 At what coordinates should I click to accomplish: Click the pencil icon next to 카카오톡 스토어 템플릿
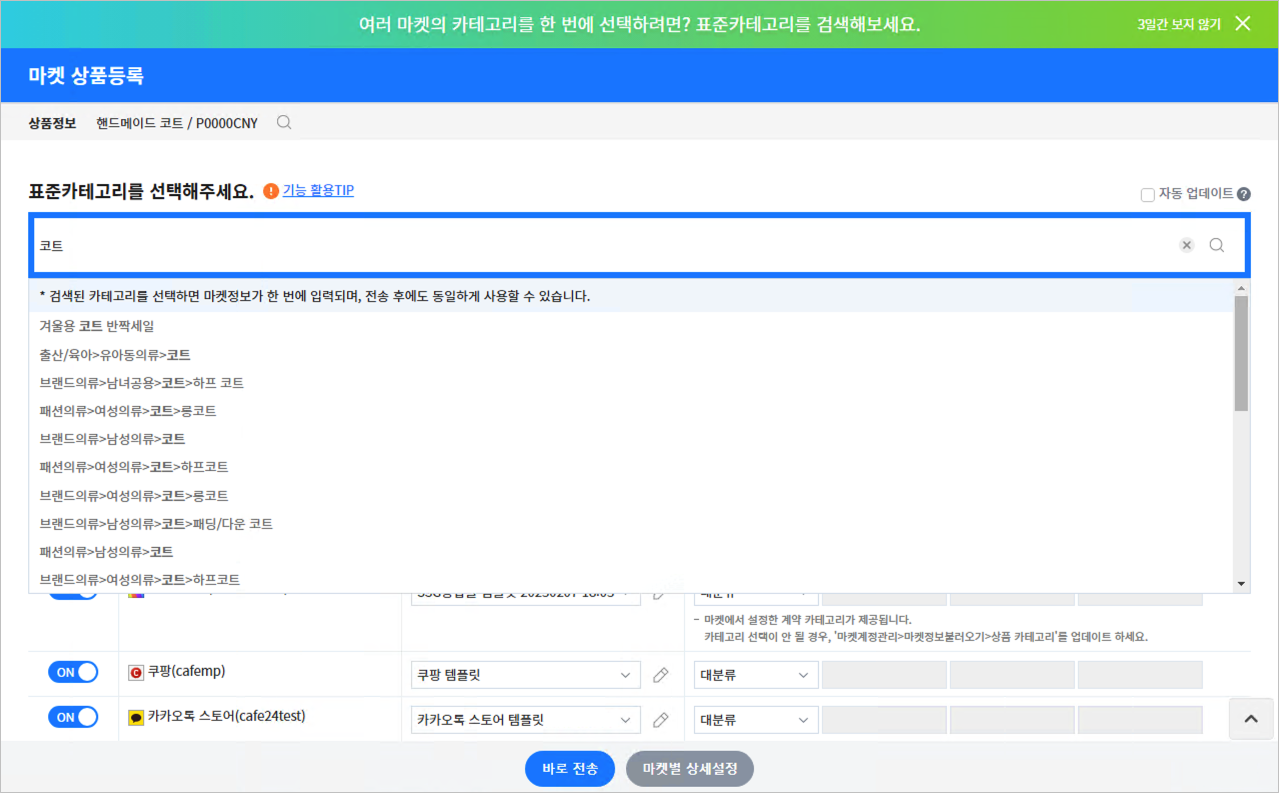[x=660, y=719]
